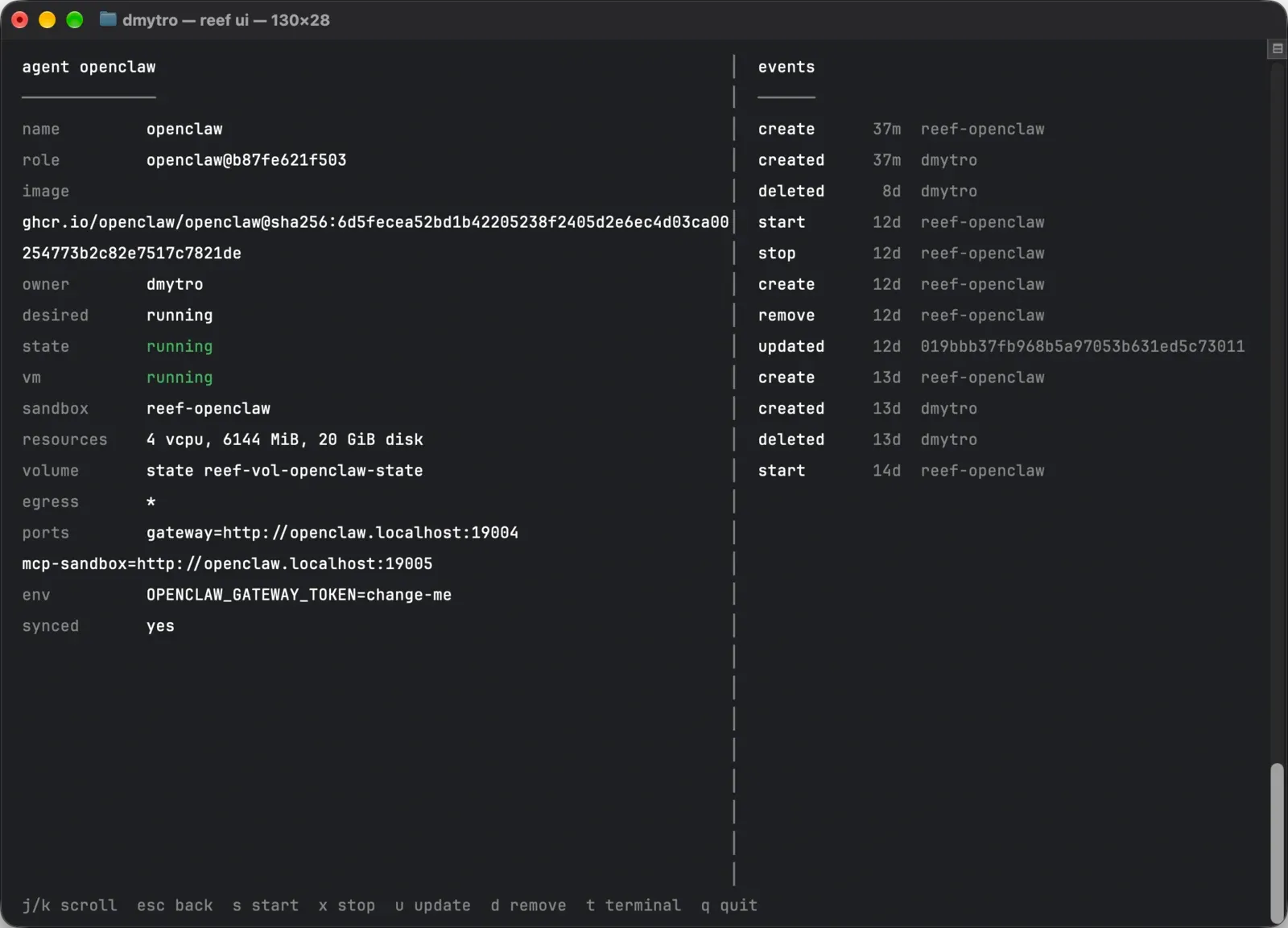Click the 'u update' shortcut hint

(433, 905)
